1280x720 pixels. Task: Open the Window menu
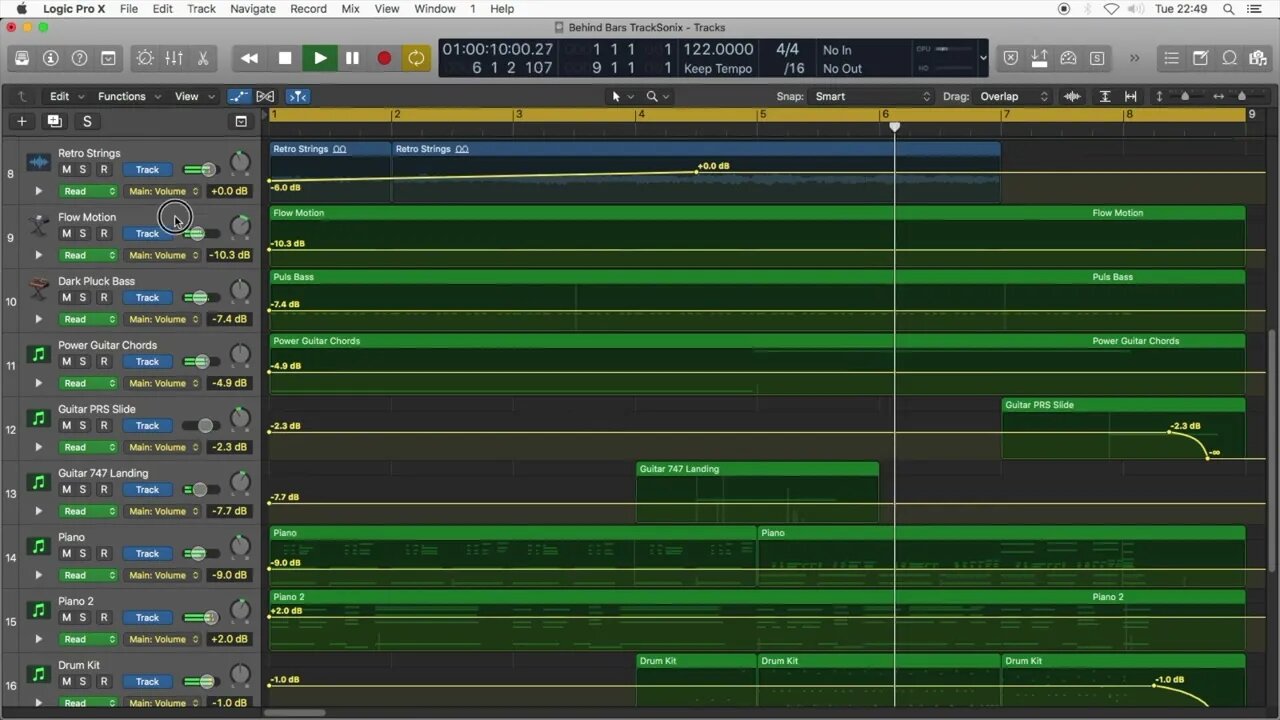435,9
